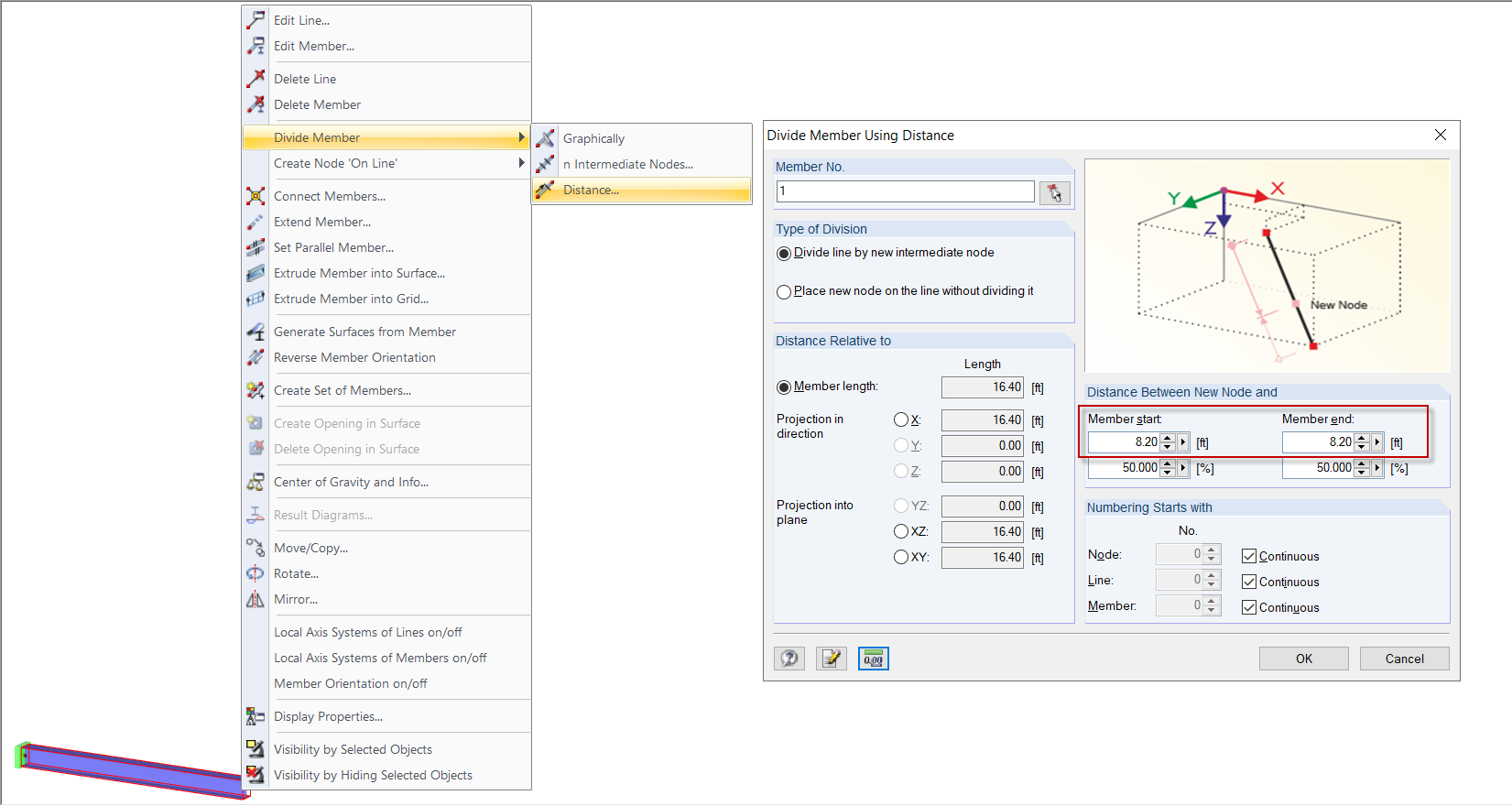Open flyout arrow beside Member end percentage
This screenshot has width=1512, height=806.
coord(1377,468)
